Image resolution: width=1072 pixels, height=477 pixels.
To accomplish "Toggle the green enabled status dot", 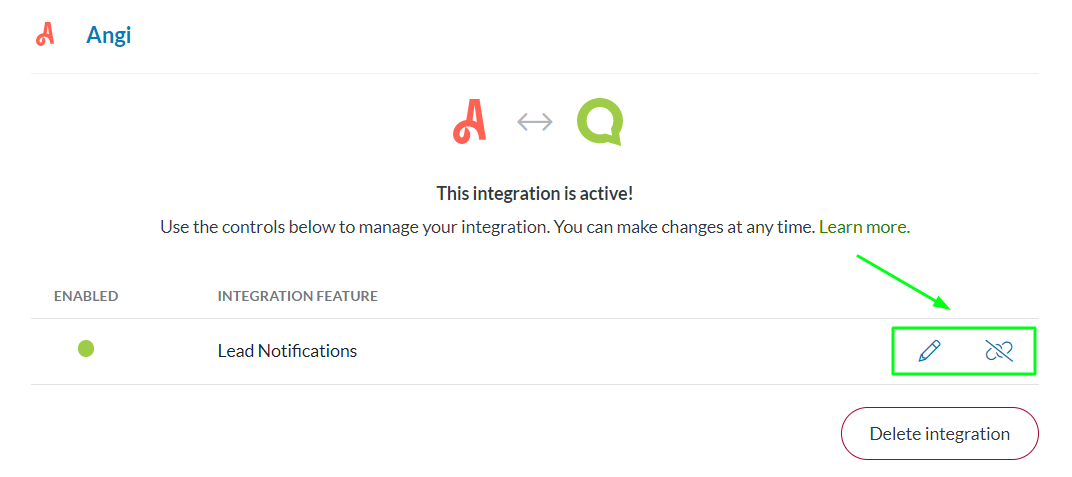I will coord(86,349).
